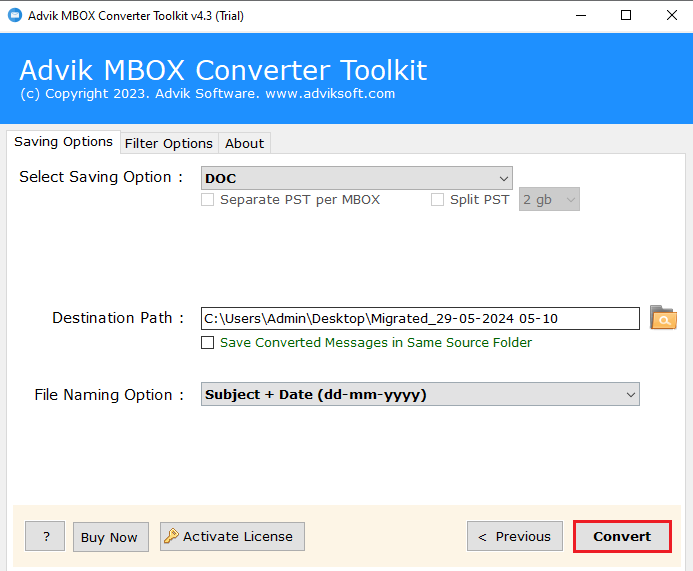Open help with the ? button
Image resolution: width=693 pixels, height=571 pixels.
(45, 536)
